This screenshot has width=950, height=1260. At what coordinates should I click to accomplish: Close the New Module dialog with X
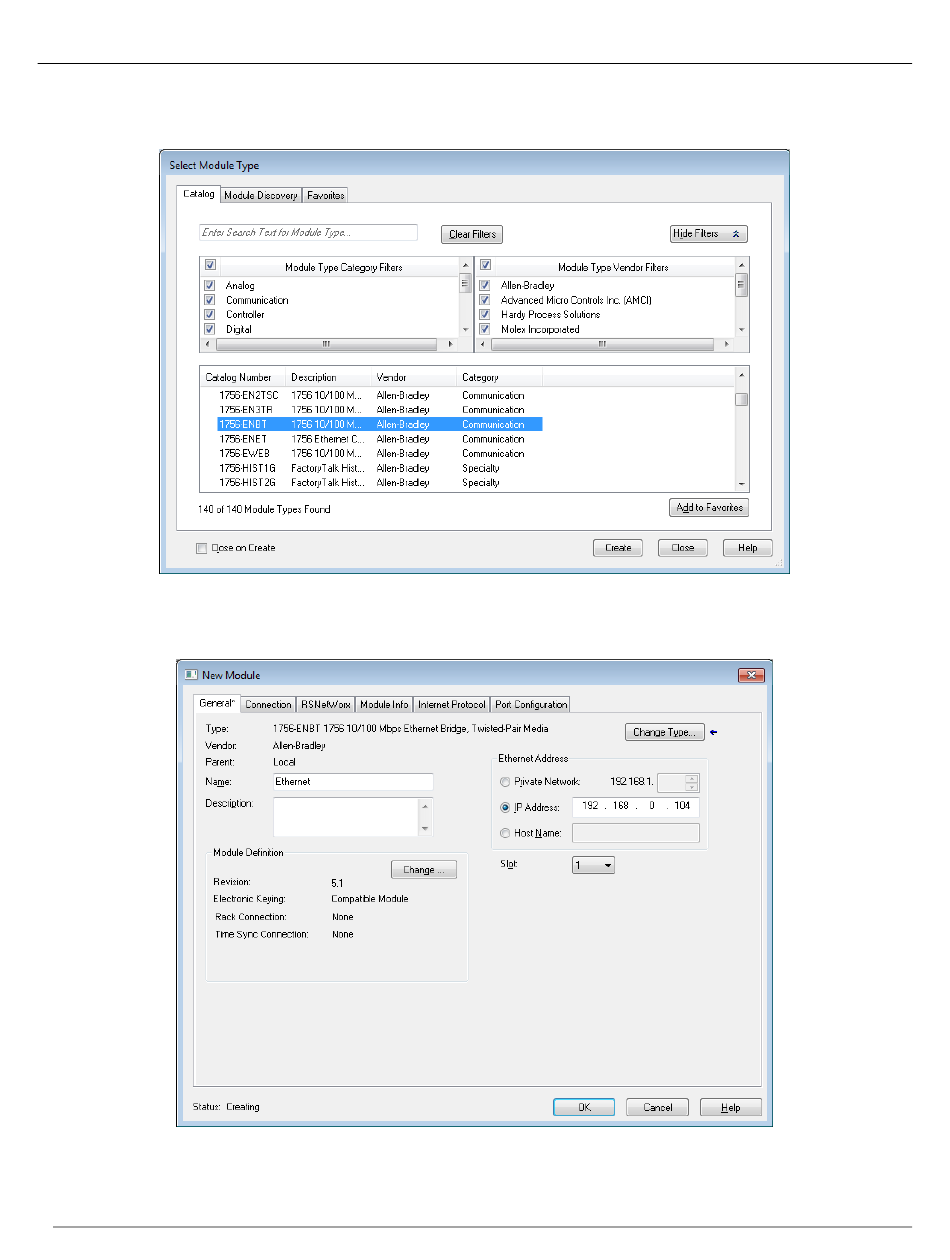click(x=751, y=675)
